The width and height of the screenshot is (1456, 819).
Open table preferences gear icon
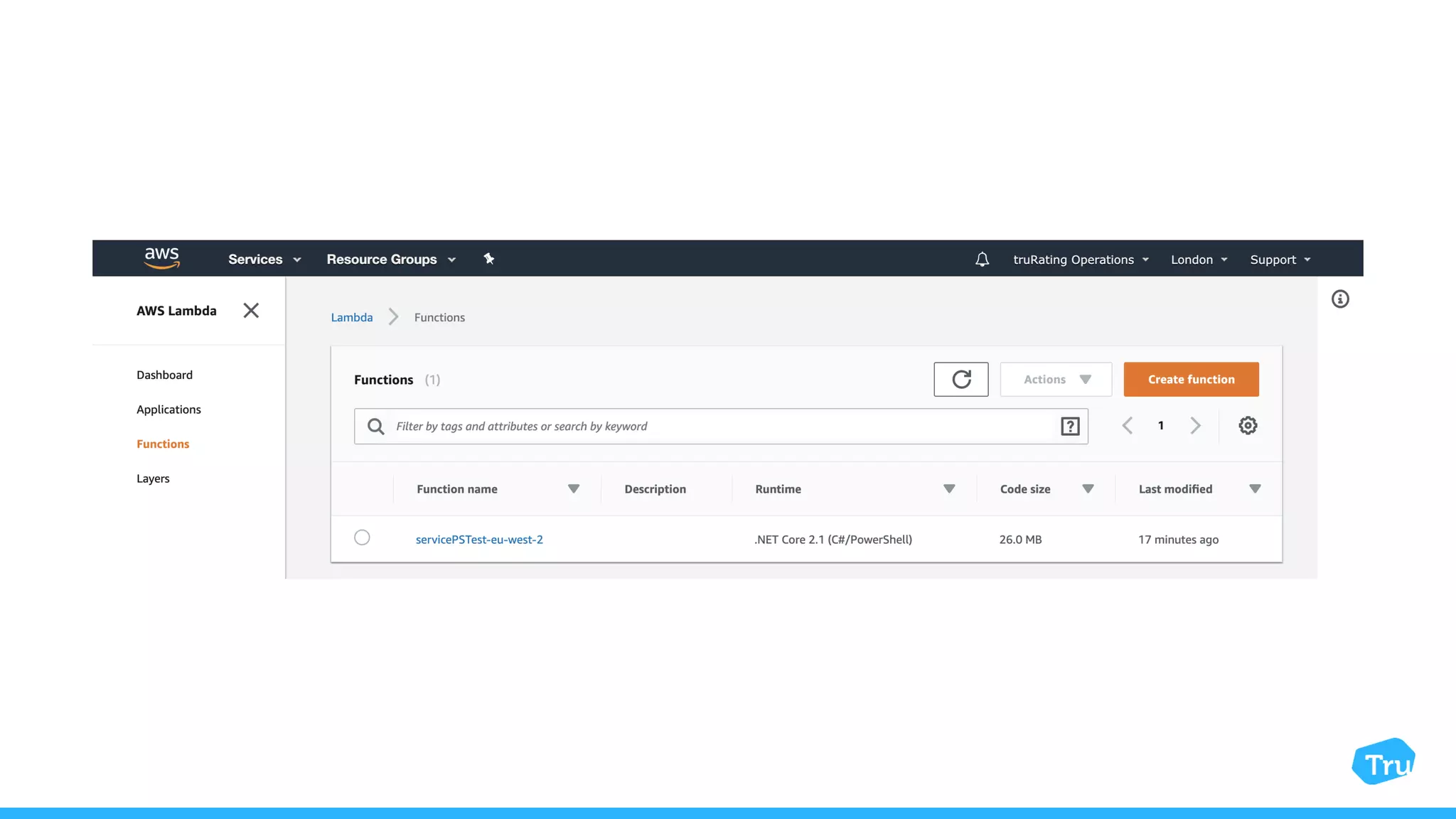click(x=1248, y=426)
